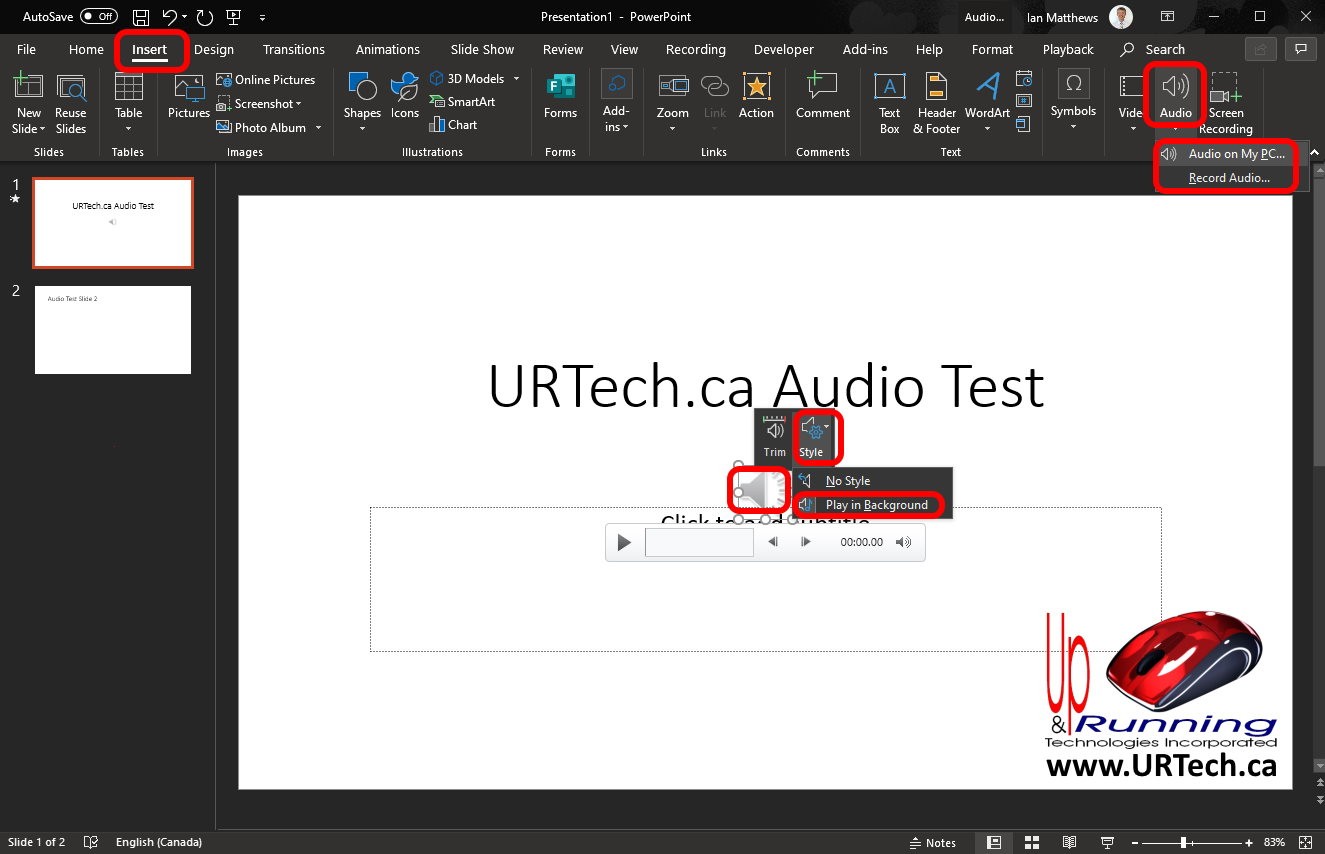The width and height of the screenshot is (1325, 854).
Task: Select the slide 2 thumbnail
Action: (113, 330)
